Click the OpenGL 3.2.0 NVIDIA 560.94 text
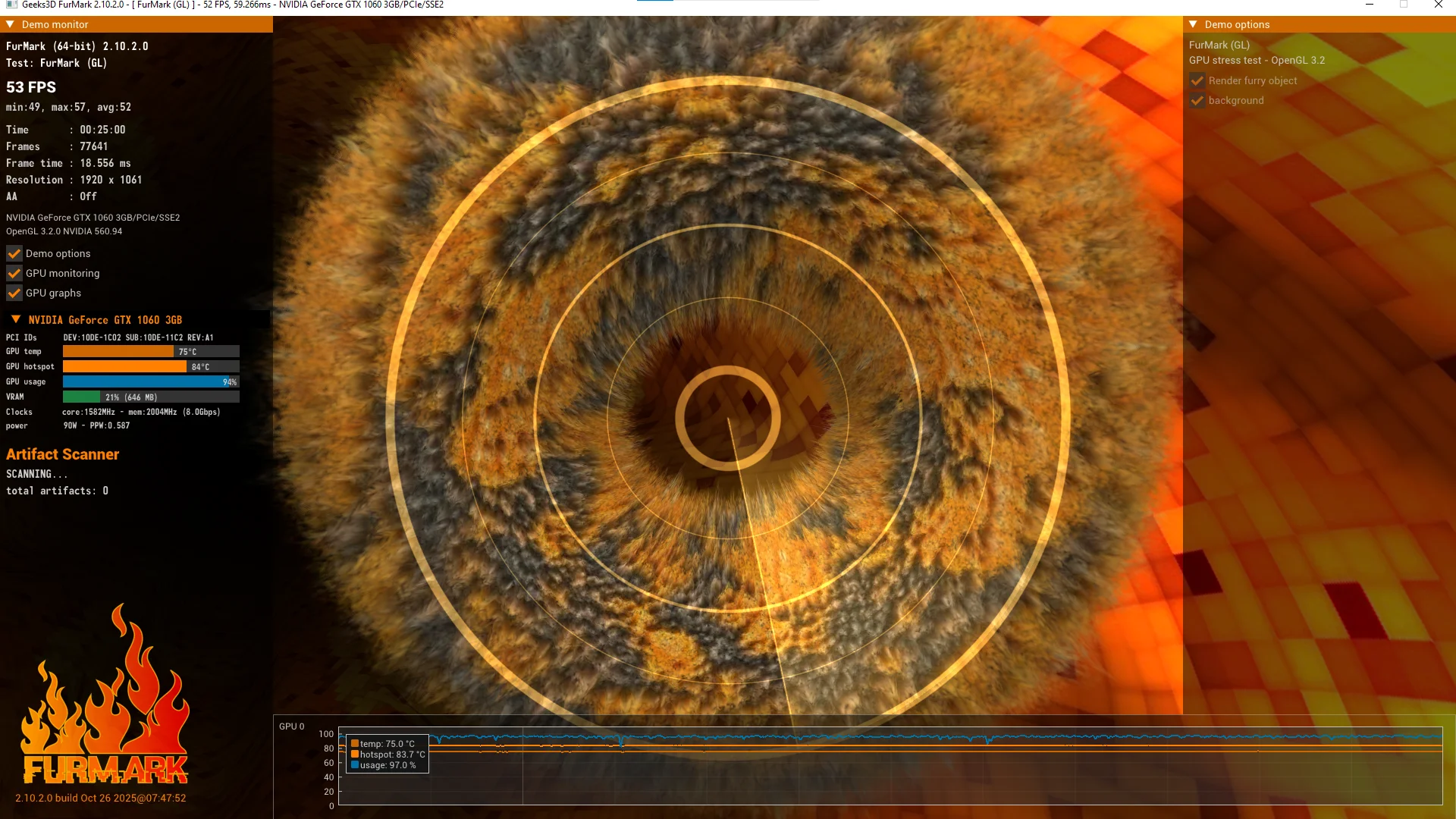 tap(64, 231)
